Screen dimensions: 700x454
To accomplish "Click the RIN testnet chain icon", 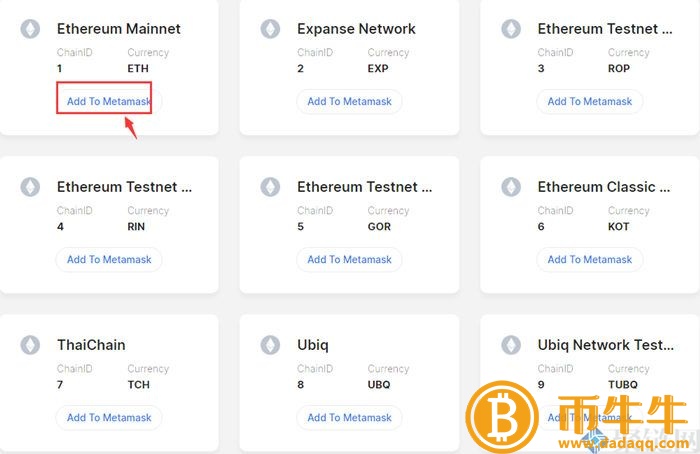I will pyautogui.click(x=30, y=187).
